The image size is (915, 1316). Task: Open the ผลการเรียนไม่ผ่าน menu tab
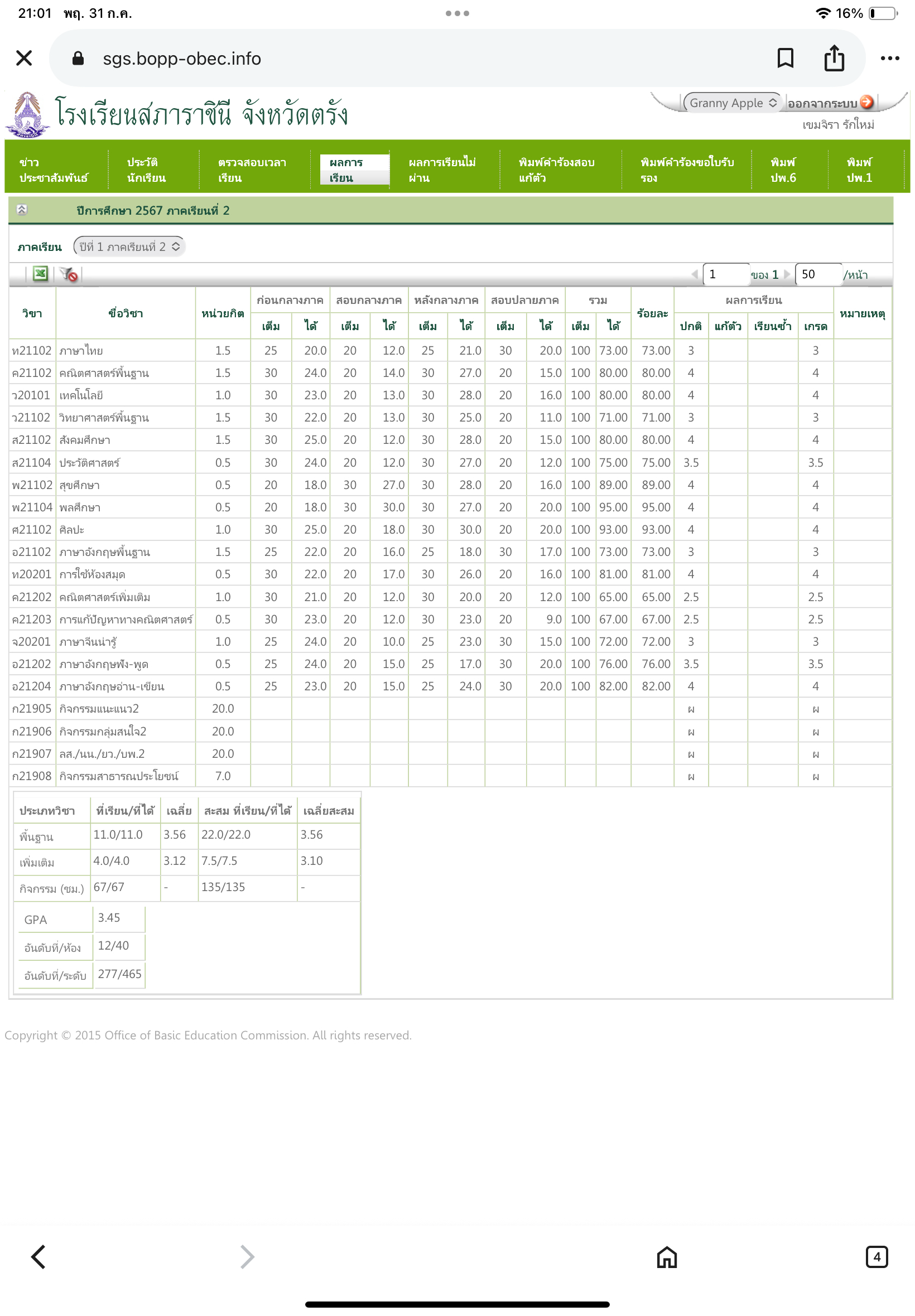[x=442, y=170]
